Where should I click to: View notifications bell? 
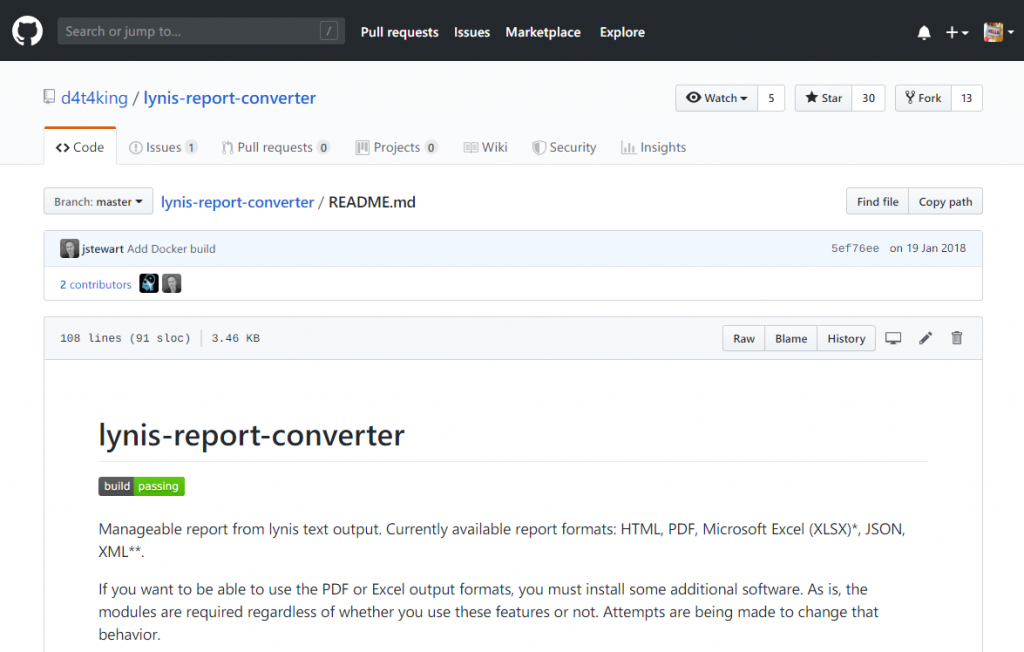[x=924, y=32]
